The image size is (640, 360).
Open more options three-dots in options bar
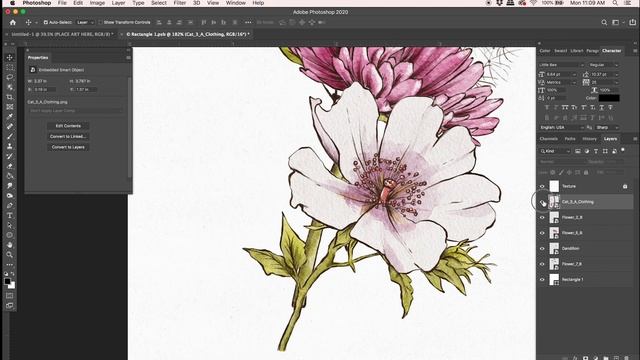pos(248,22)
